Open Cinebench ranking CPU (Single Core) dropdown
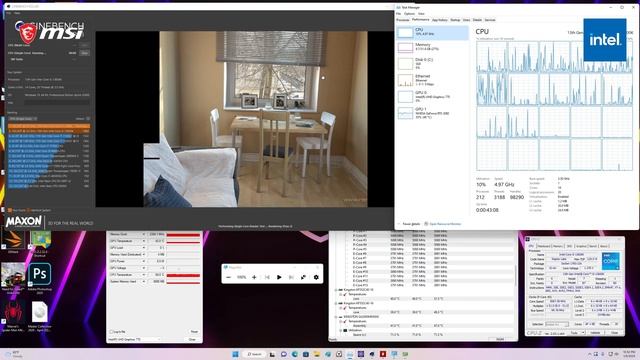Image resolution: width=640 pixels, height=360 pixels. click(23, 118)
